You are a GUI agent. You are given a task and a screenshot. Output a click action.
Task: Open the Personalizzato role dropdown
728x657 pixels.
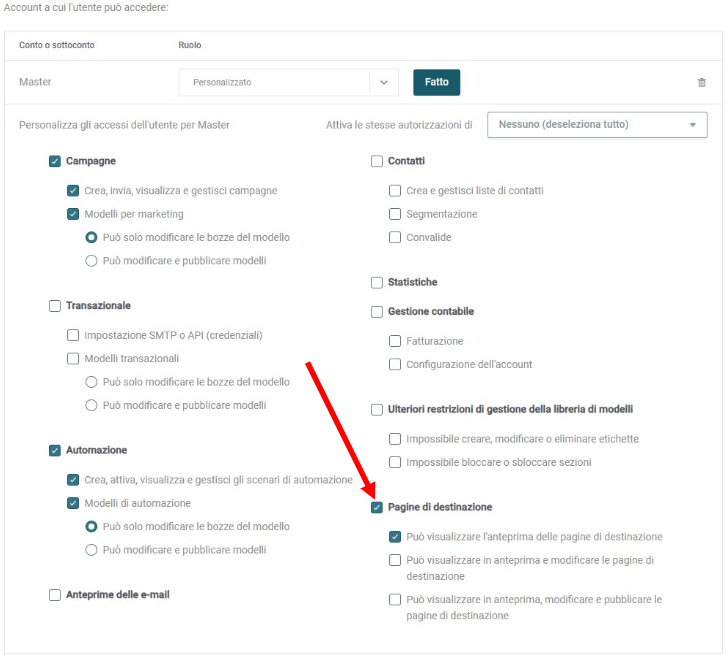click(x=288, y=83)
